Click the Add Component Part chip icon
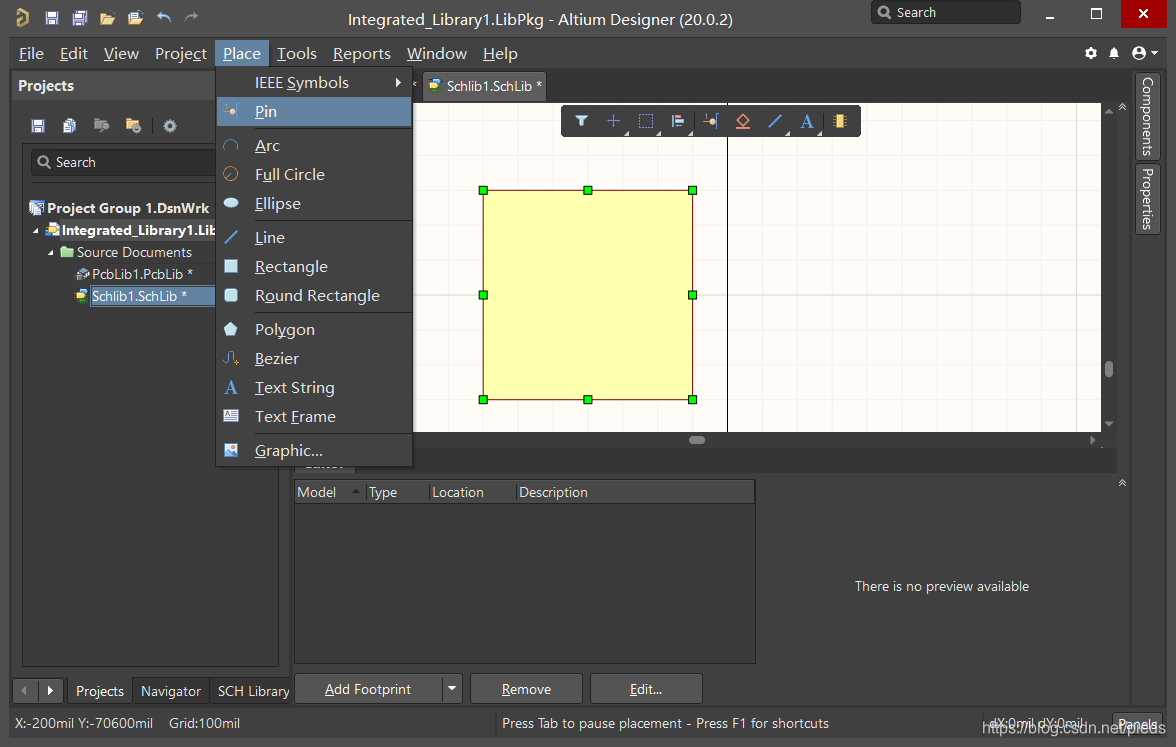This screenshot has width=1176, height=747. (x=840, y=121)
